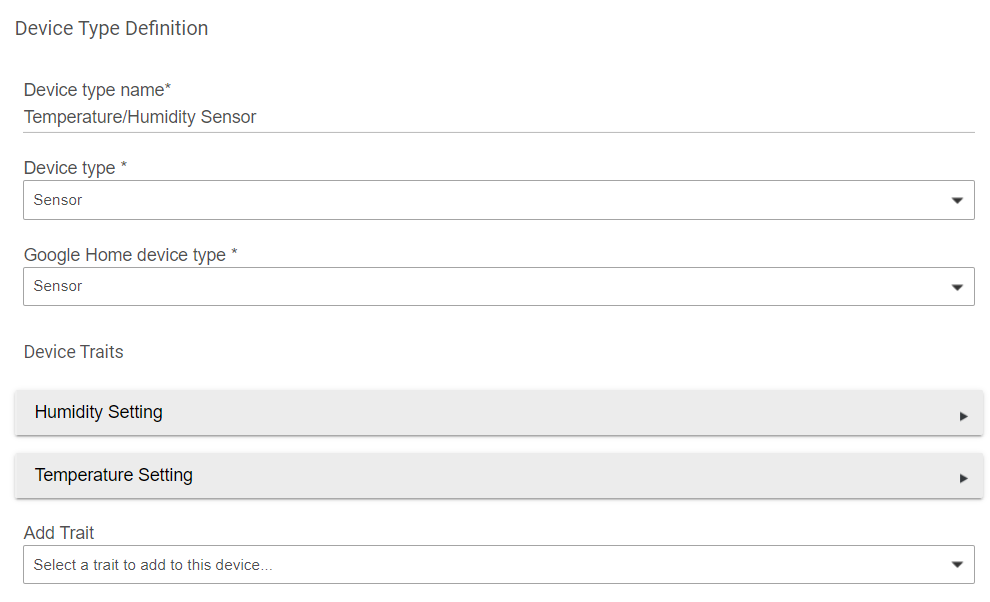Click "Select a trait to add" placeholder text

click(x=152, y=565)
